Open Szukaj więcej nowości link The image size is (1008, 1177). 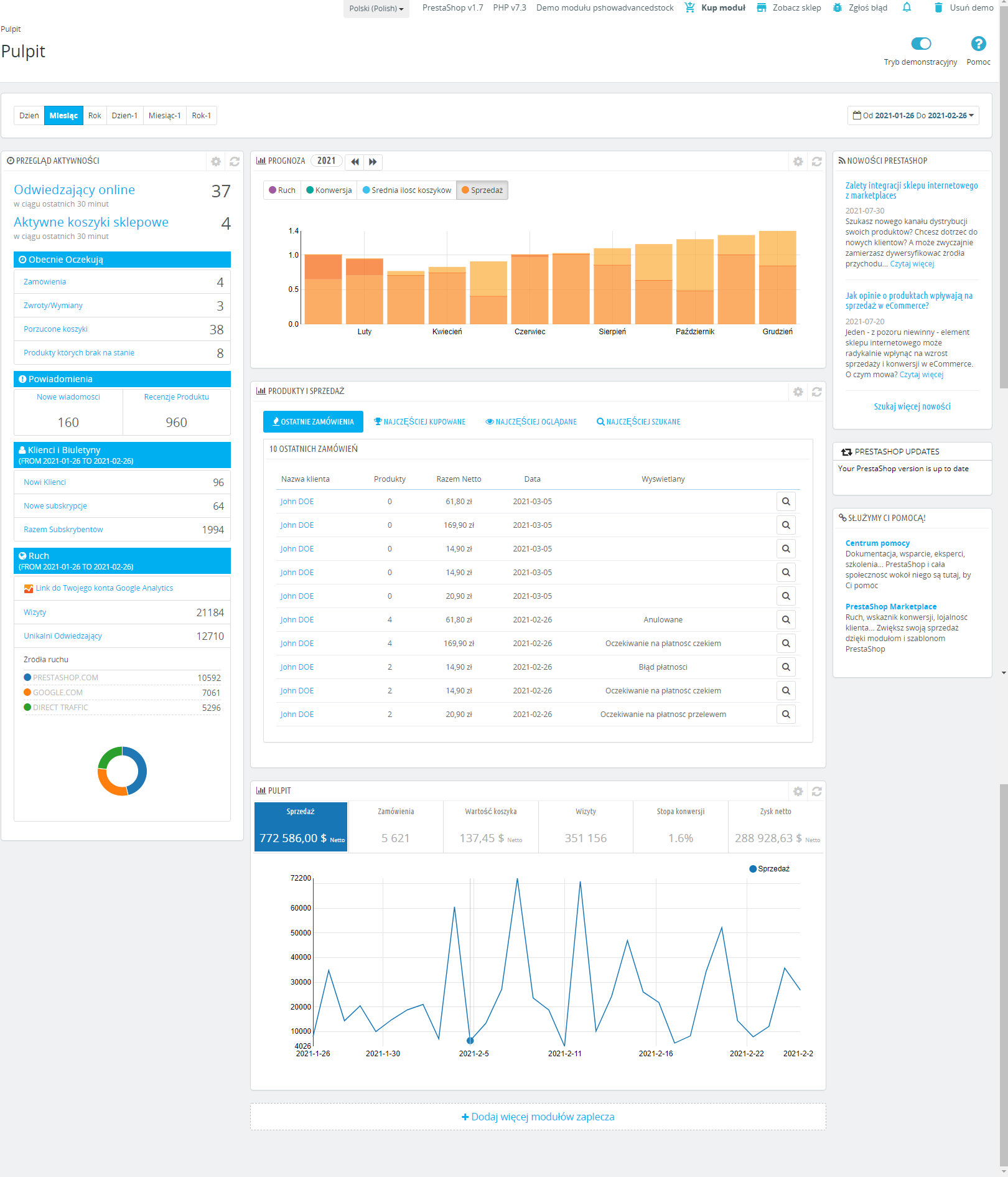coord(912,406)
